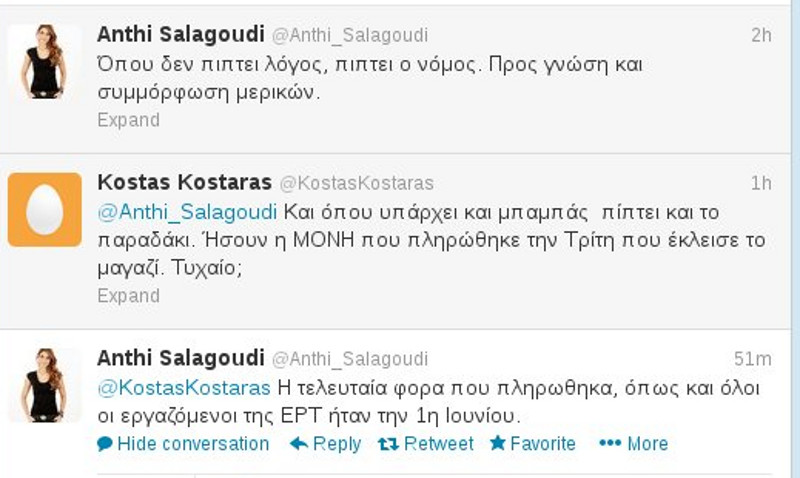Click the retweet arrows icon
Screen dimensions: 800x478
click(x=389, y=444)
